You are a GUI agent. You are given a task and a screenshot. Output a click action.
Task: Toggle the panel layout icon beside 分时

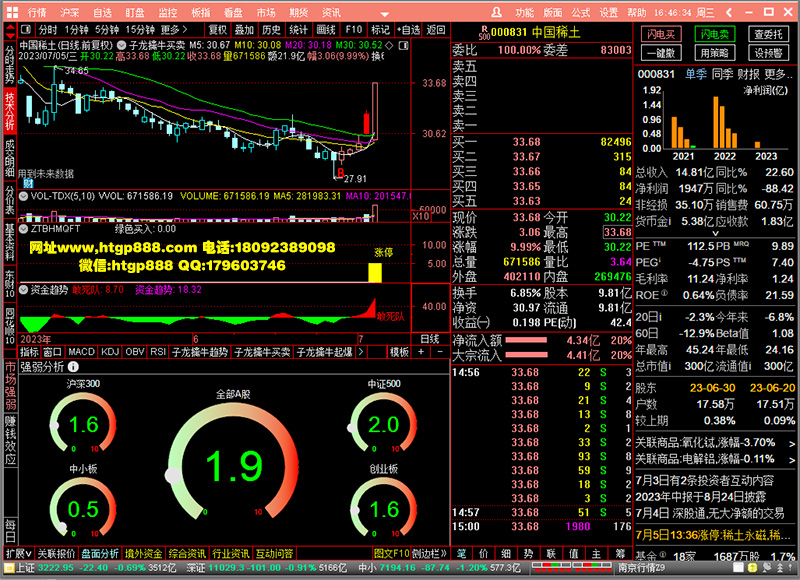point(26,30)
